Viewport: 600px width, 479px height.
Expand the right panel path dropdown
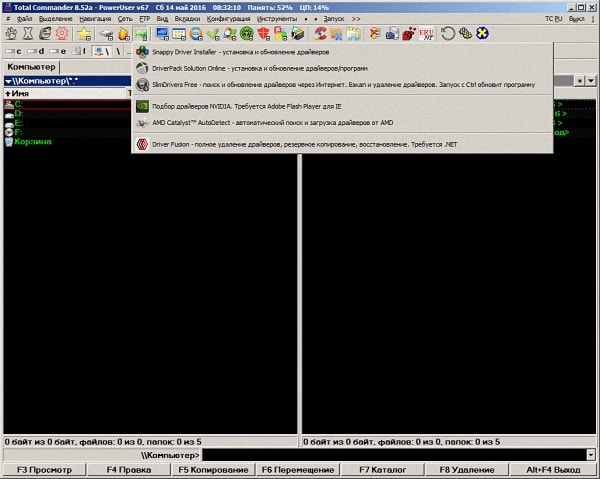click(592, 80)
